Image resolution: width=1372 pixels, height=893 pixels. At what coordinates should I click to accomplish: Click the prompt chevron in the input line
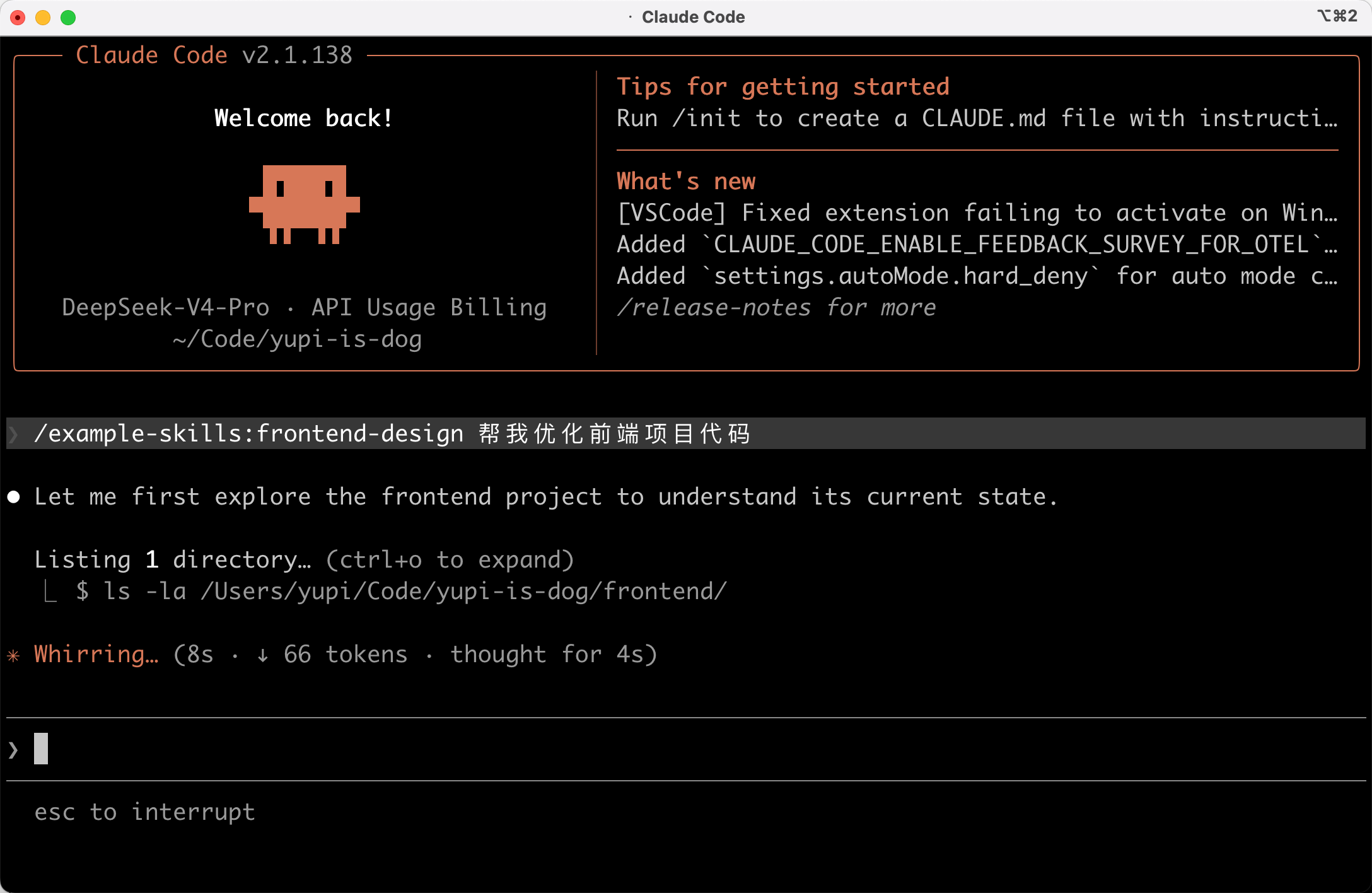[13, 749]
